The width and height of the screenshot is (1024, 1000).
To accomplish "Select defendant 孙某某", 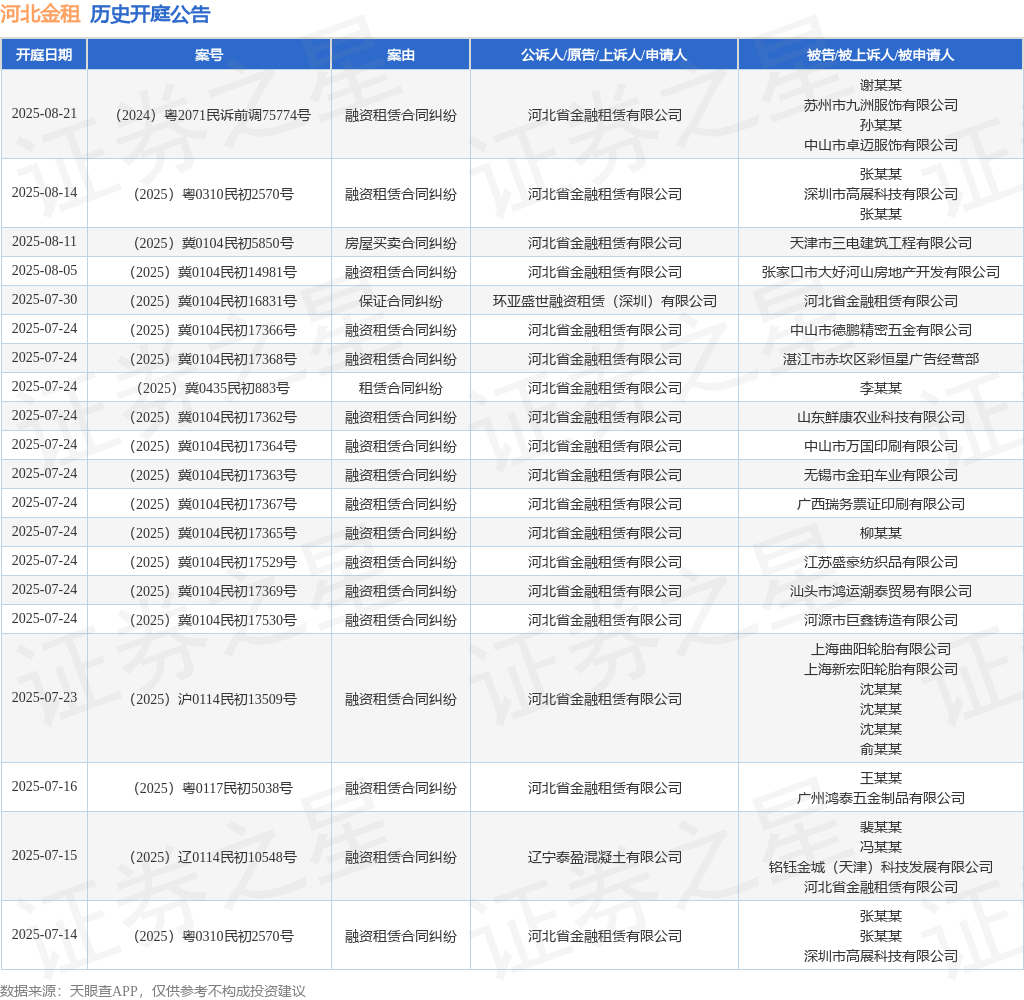I will pyautogui.click(x=881, y=125).
